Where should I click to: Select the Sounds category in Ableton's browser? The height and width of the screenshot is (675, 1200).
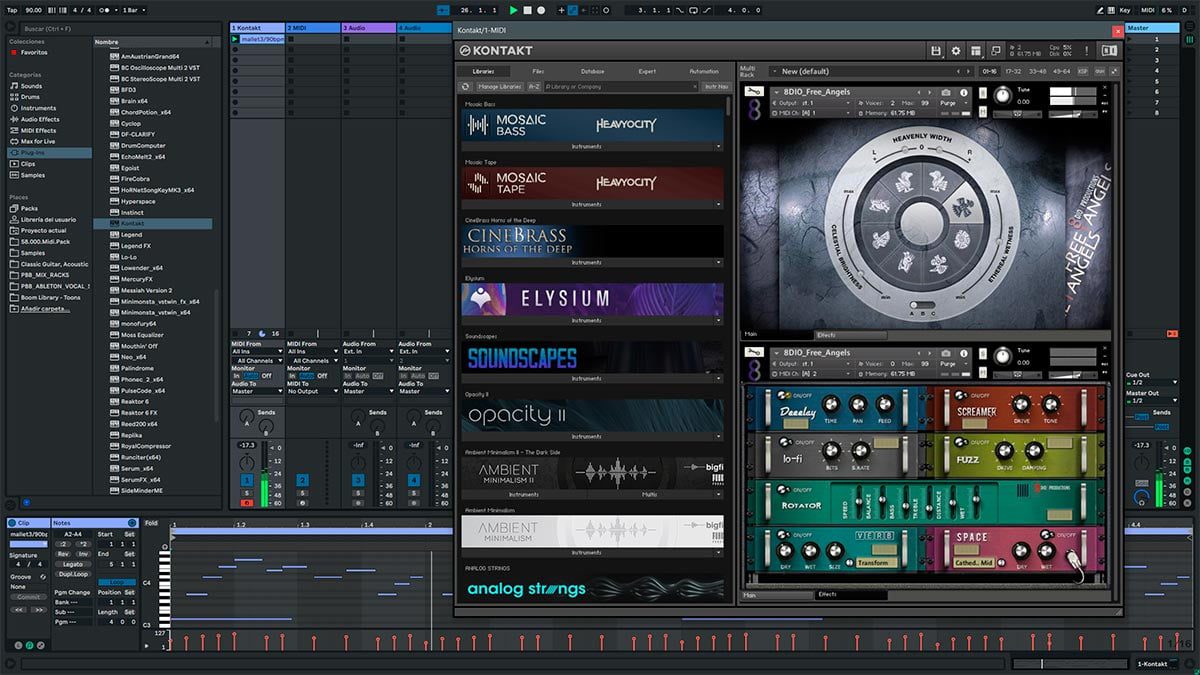(32, 86)
